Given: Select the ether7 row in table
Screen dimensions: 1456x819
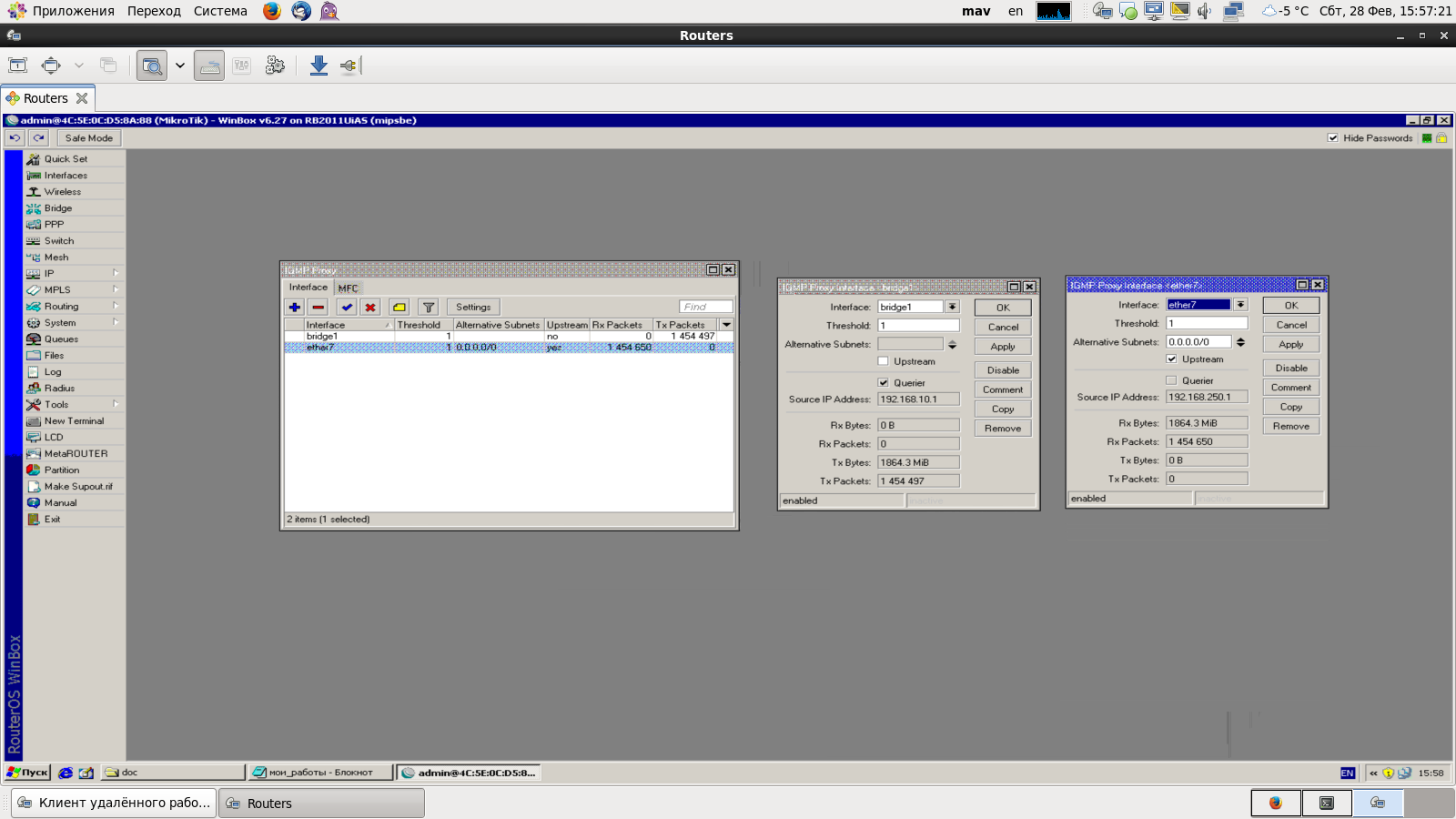Looking at the screenshot, I should [509, 348].
